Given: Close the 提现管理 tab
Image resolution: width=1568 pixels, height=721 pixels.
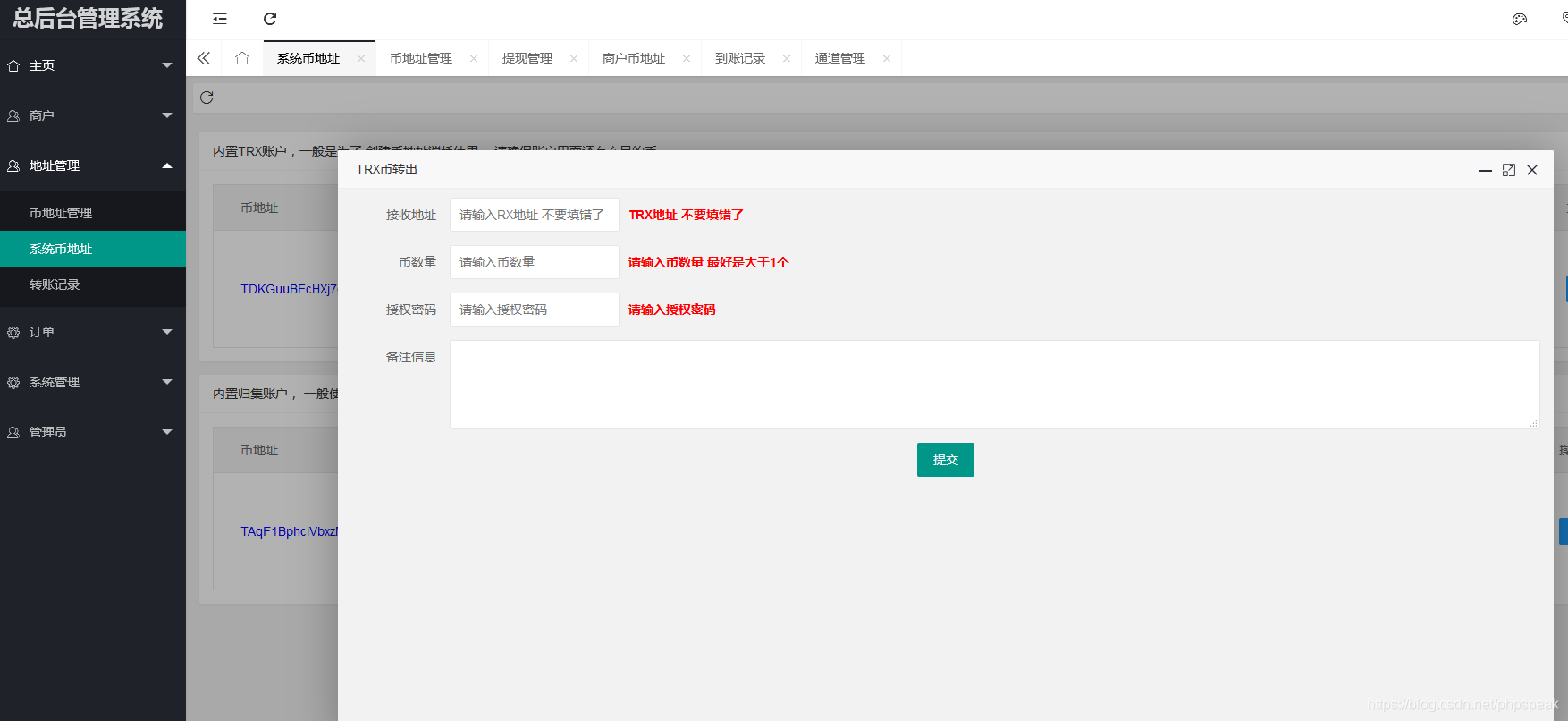Looking at the screenshot, I should pyautogui.click(x=574, y=58).
